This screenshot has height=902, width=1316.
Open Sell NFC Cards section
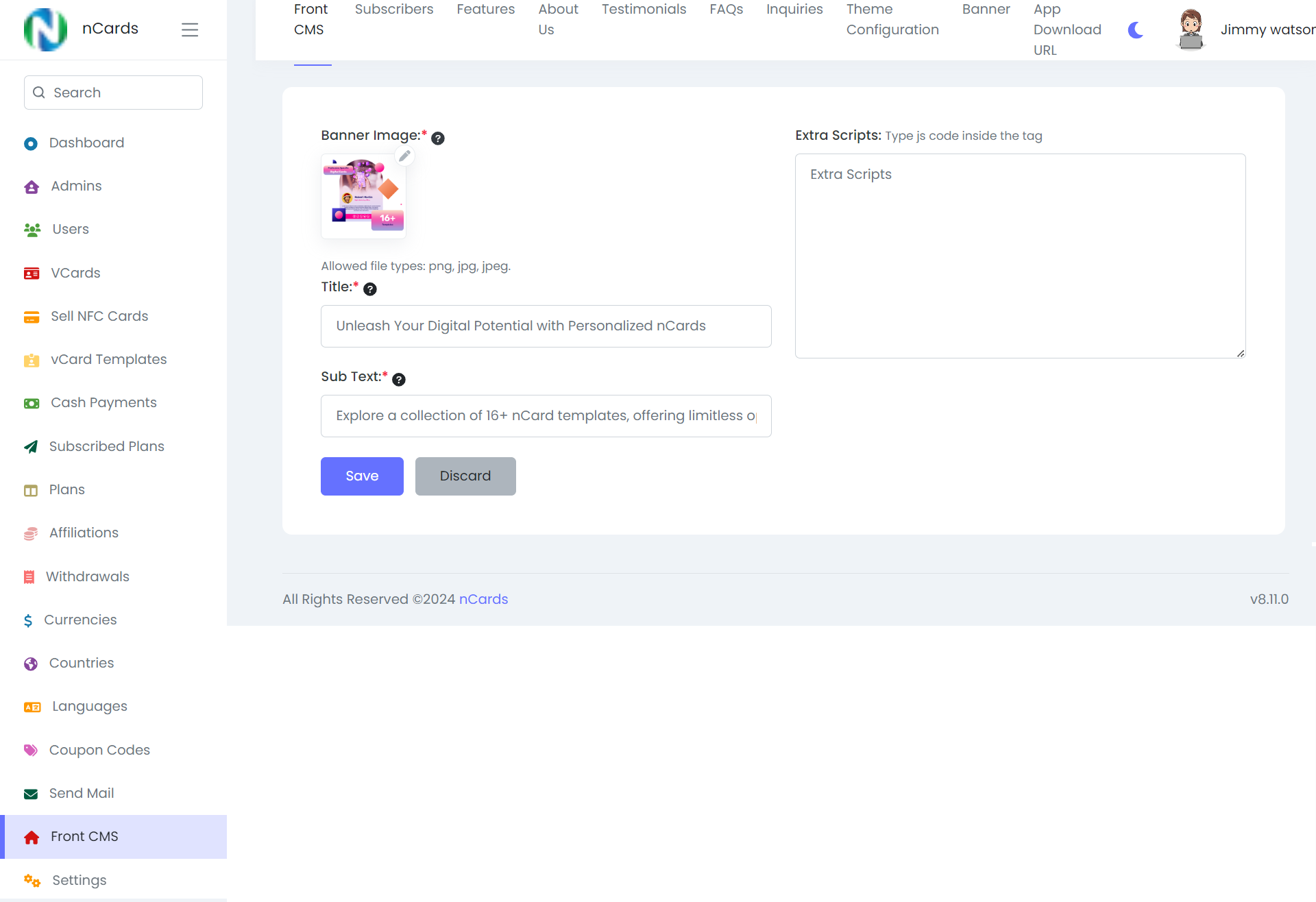point(99,316)
